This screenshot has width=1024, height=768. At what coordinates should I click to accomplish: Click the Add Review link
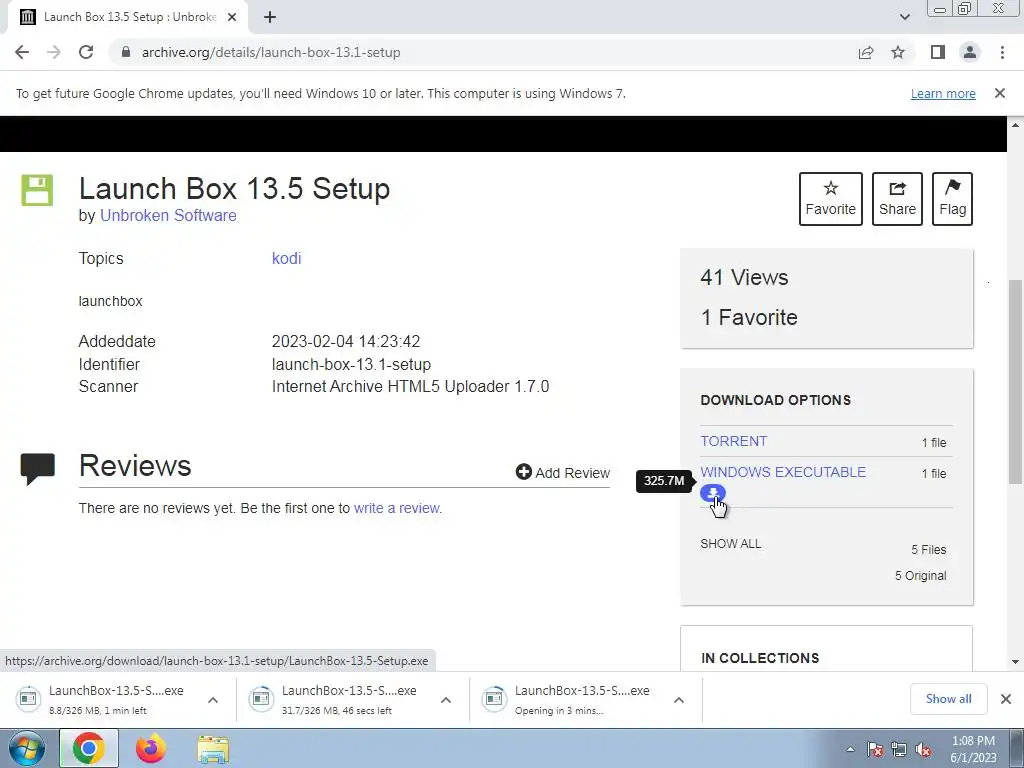[562, 472]
